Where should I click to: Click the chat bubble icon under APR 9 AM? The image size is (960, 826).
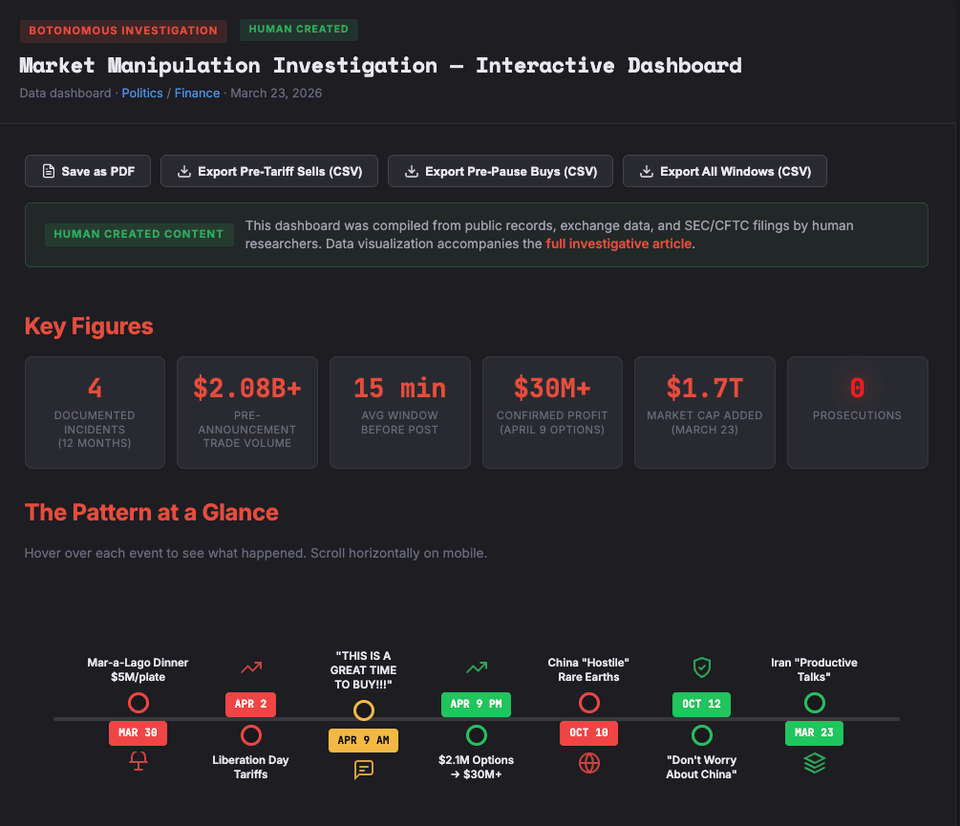(364, 769)
